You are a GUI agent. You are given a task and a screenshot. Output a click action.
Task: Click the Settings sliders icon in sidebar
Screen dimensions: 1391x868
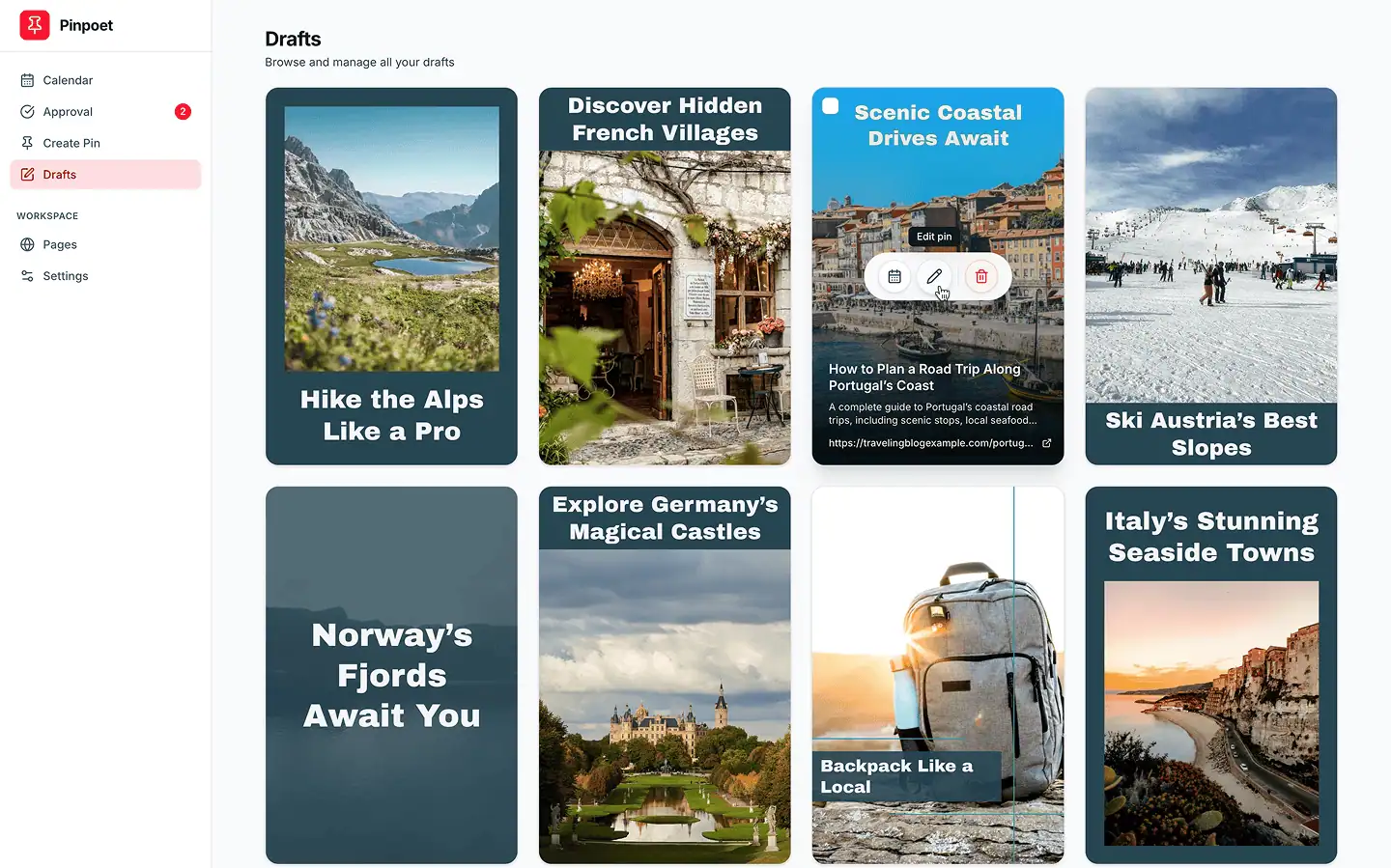click(28, 276)
